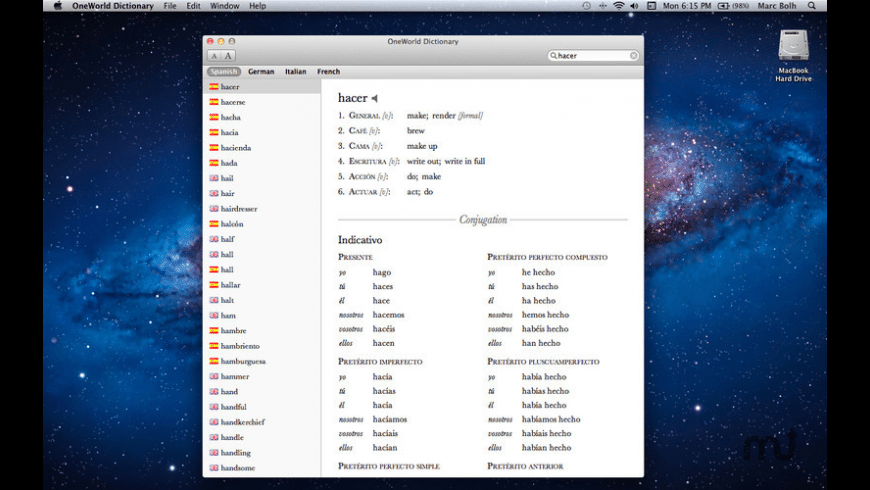Switch to the German language tab
The width and height of the screenshot is (870, 490).
tap(261, 72)
